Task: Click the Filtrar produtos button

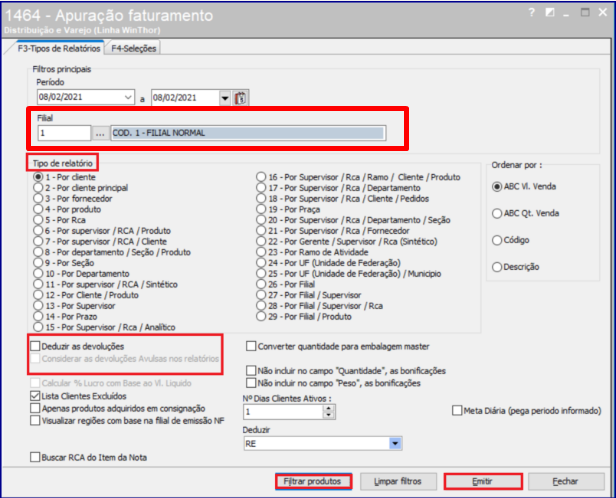Action: click(313, 481)
